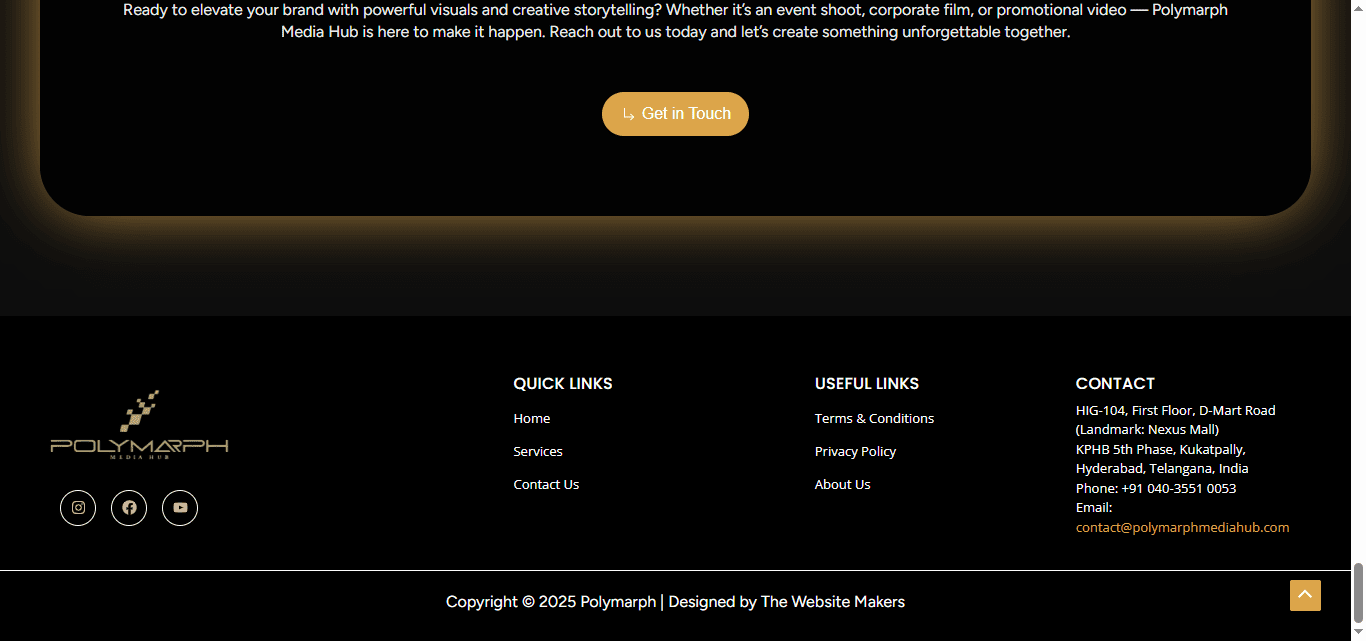Click the Facebook social icon
This screenshot has height=641, width=1366.
tap(129, 508)
